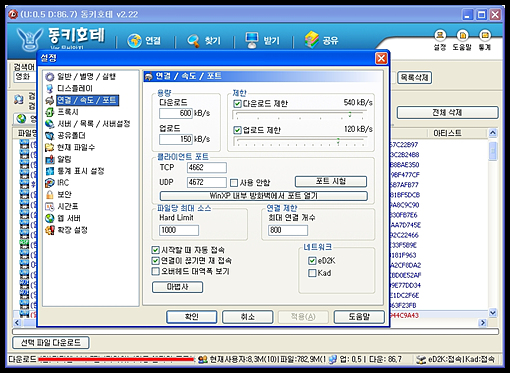Click the 포트 시험 button
The height and width of the screenshot is (373, 510).
click(331, 182)
